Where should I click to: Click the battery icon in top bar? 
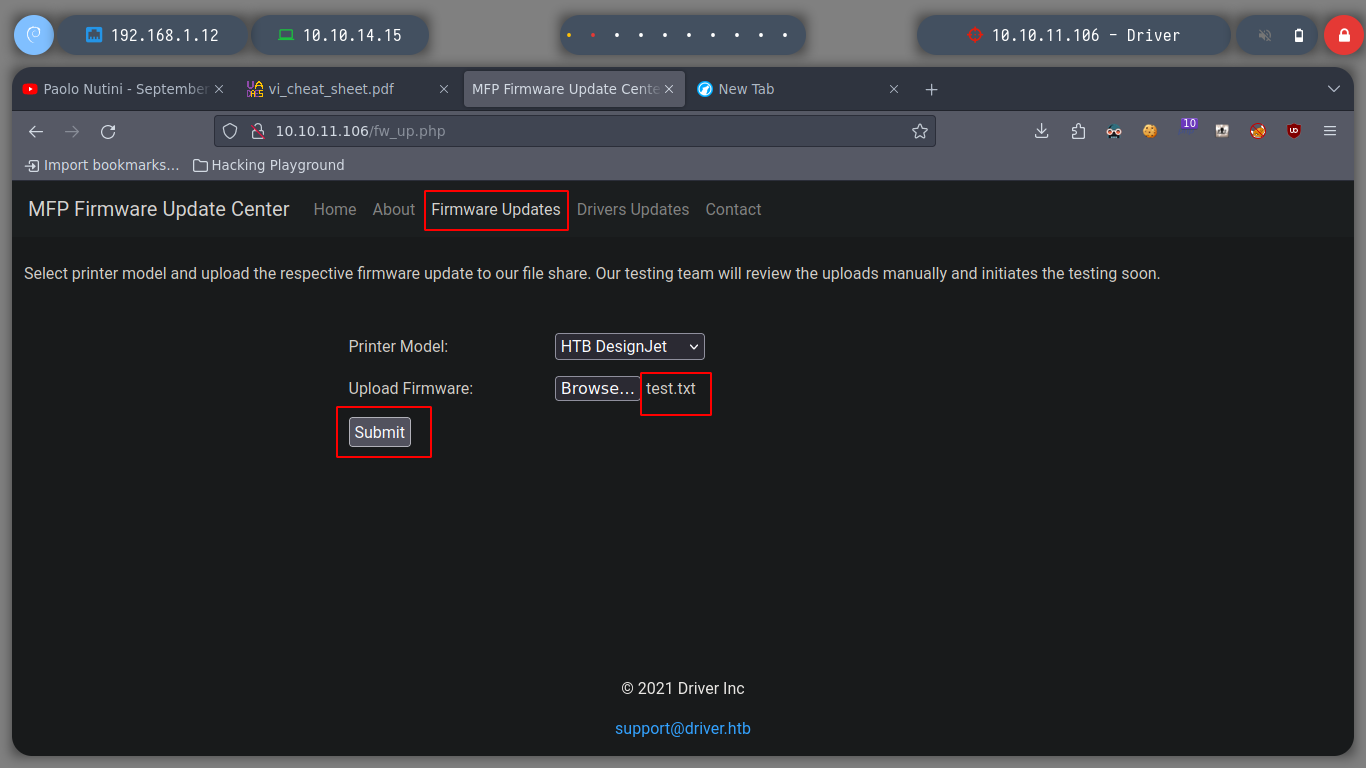[1299, 35]
